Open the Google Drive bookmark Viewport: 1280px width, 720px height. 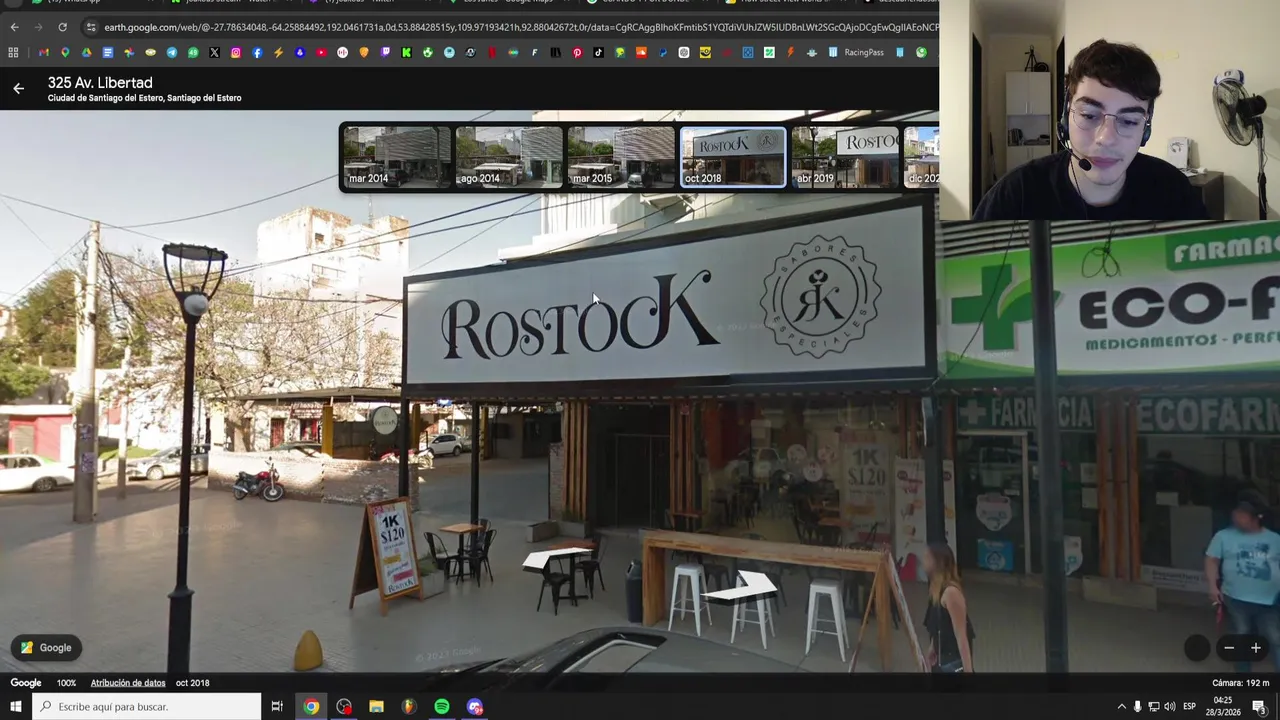click(86, 52)
